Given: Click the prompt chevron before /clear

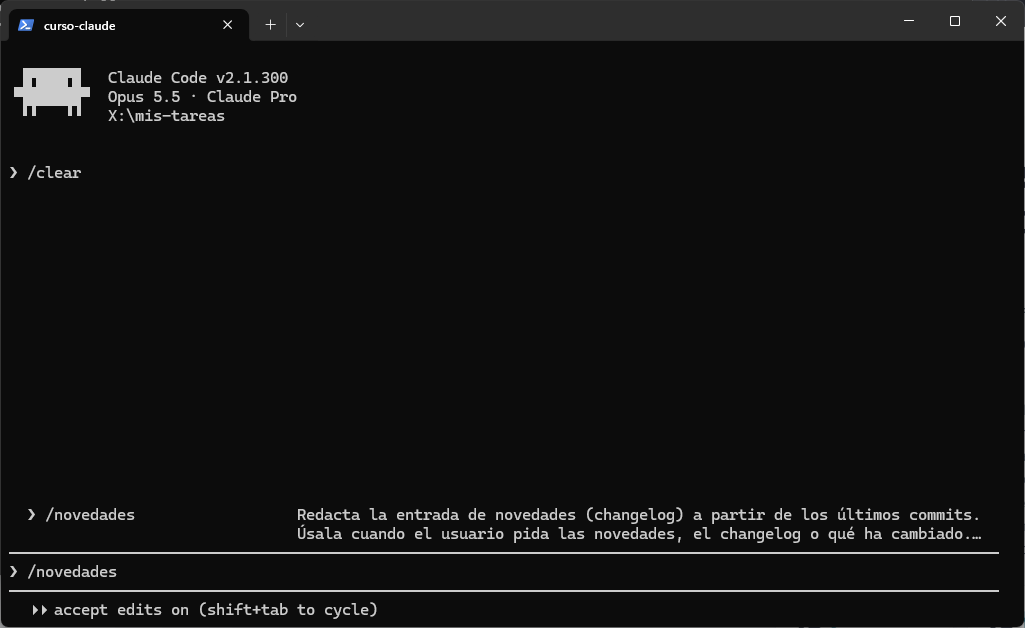Looking at the screenshot, I should tap(14, 173).
